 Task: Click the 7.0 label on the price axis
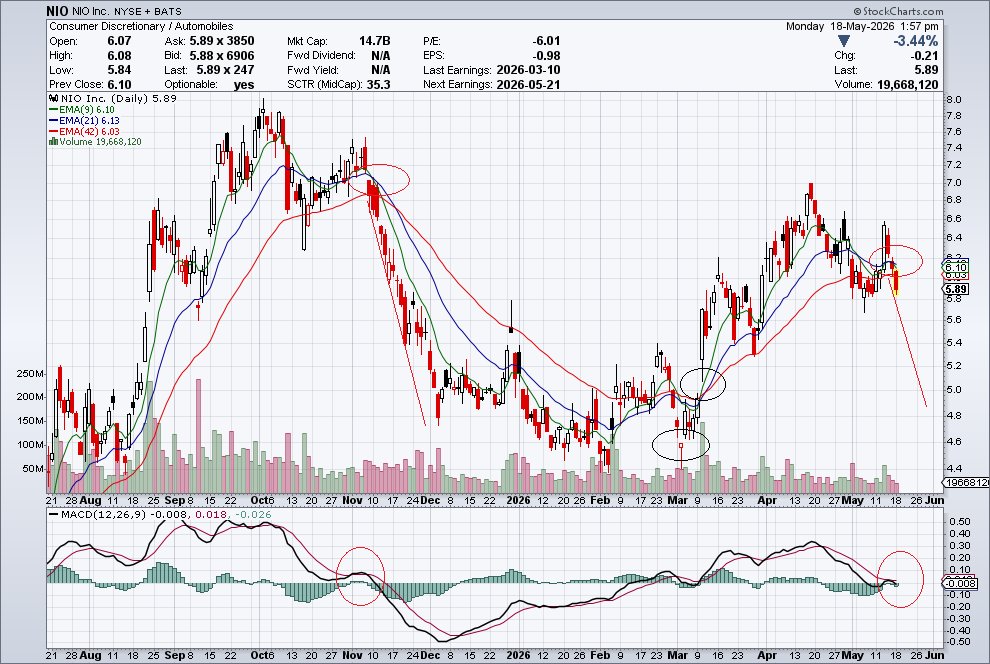pos(954,183)
